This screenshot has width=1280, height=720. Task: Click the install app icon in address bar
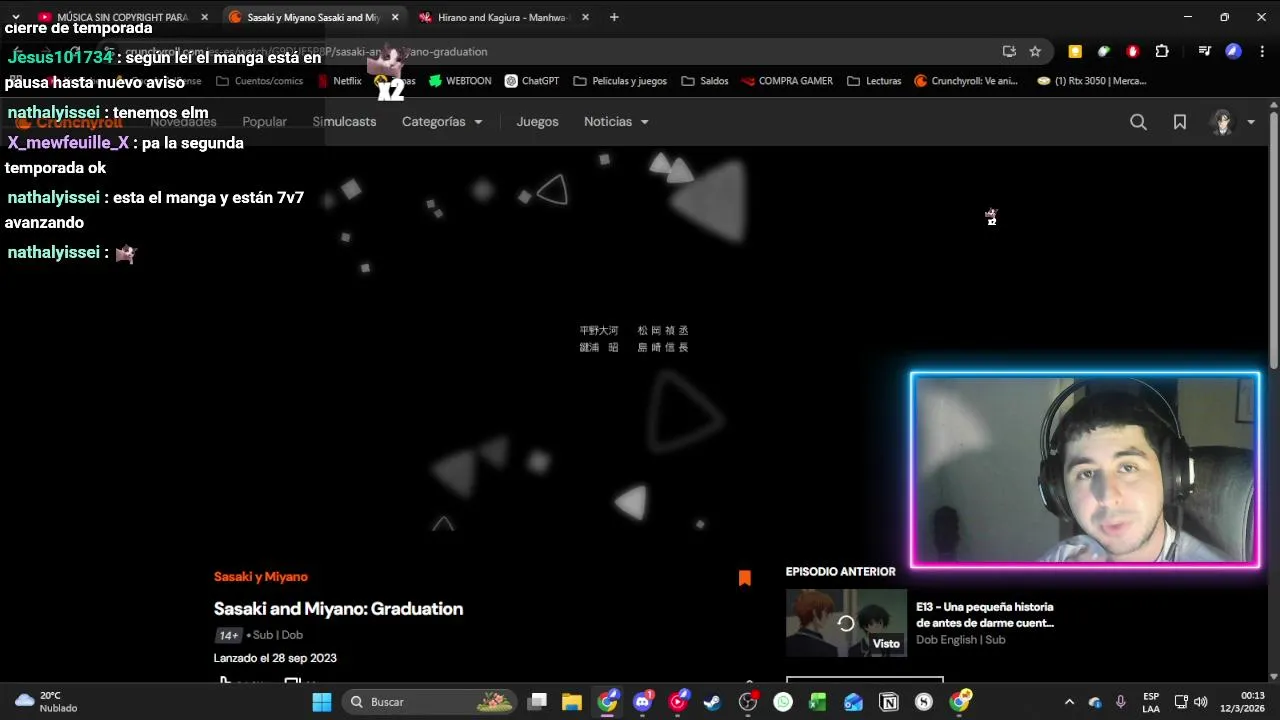[x=1009, y=51]
